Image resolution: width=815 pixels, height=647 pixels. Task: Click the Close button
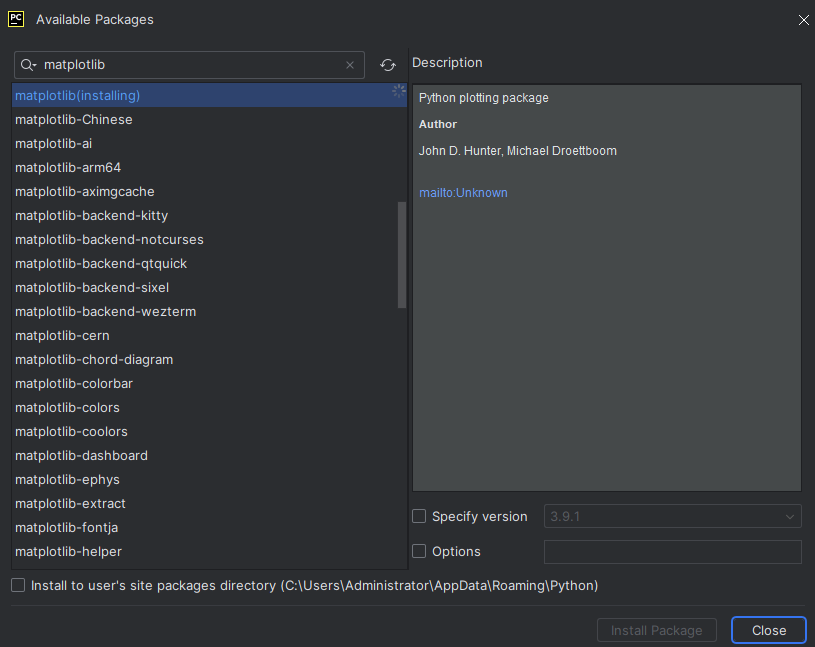(769, 630)
